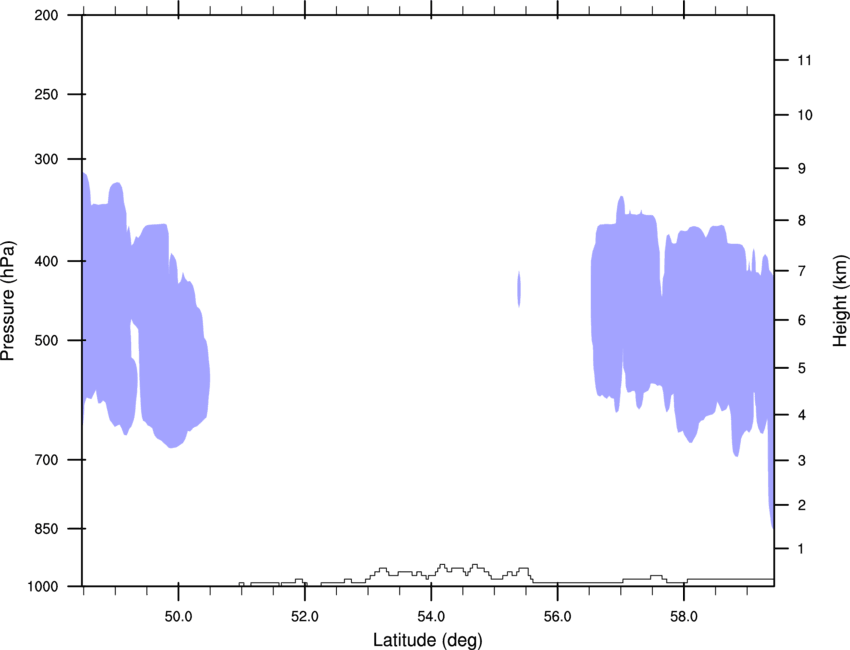Click the 7 km height label
This screenshot has height=650, width=850.
click(802, 271)
